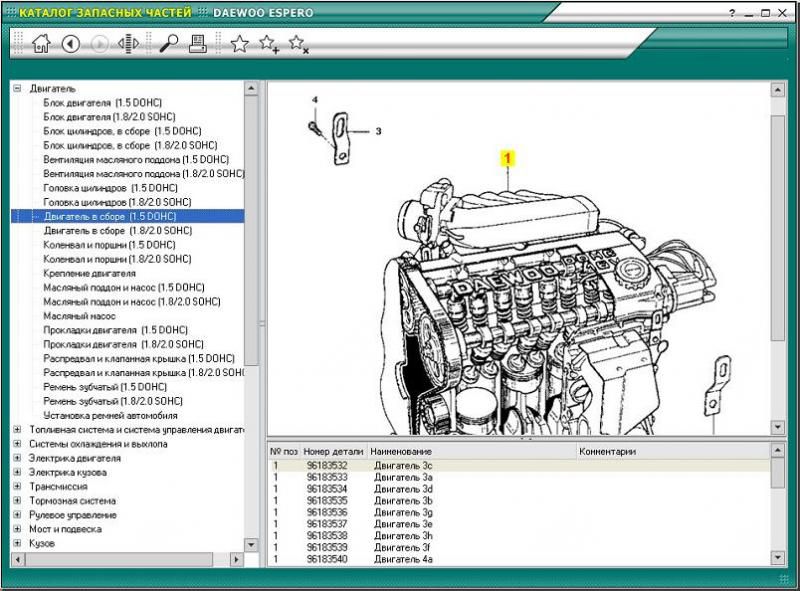Screen dimensions: 800x591
Task: Expand the Электрика кузова category
Action: click(17, 472)
